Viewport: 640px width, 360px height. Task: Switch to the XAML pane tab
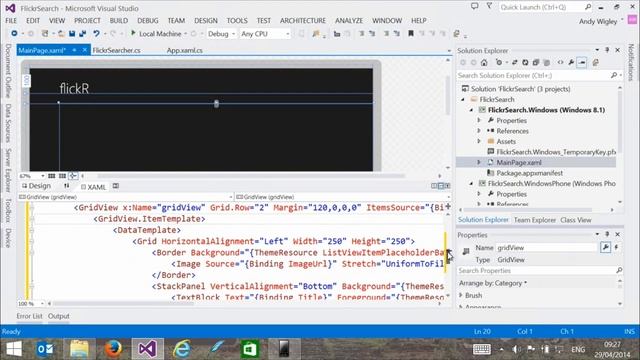[93, 187]
